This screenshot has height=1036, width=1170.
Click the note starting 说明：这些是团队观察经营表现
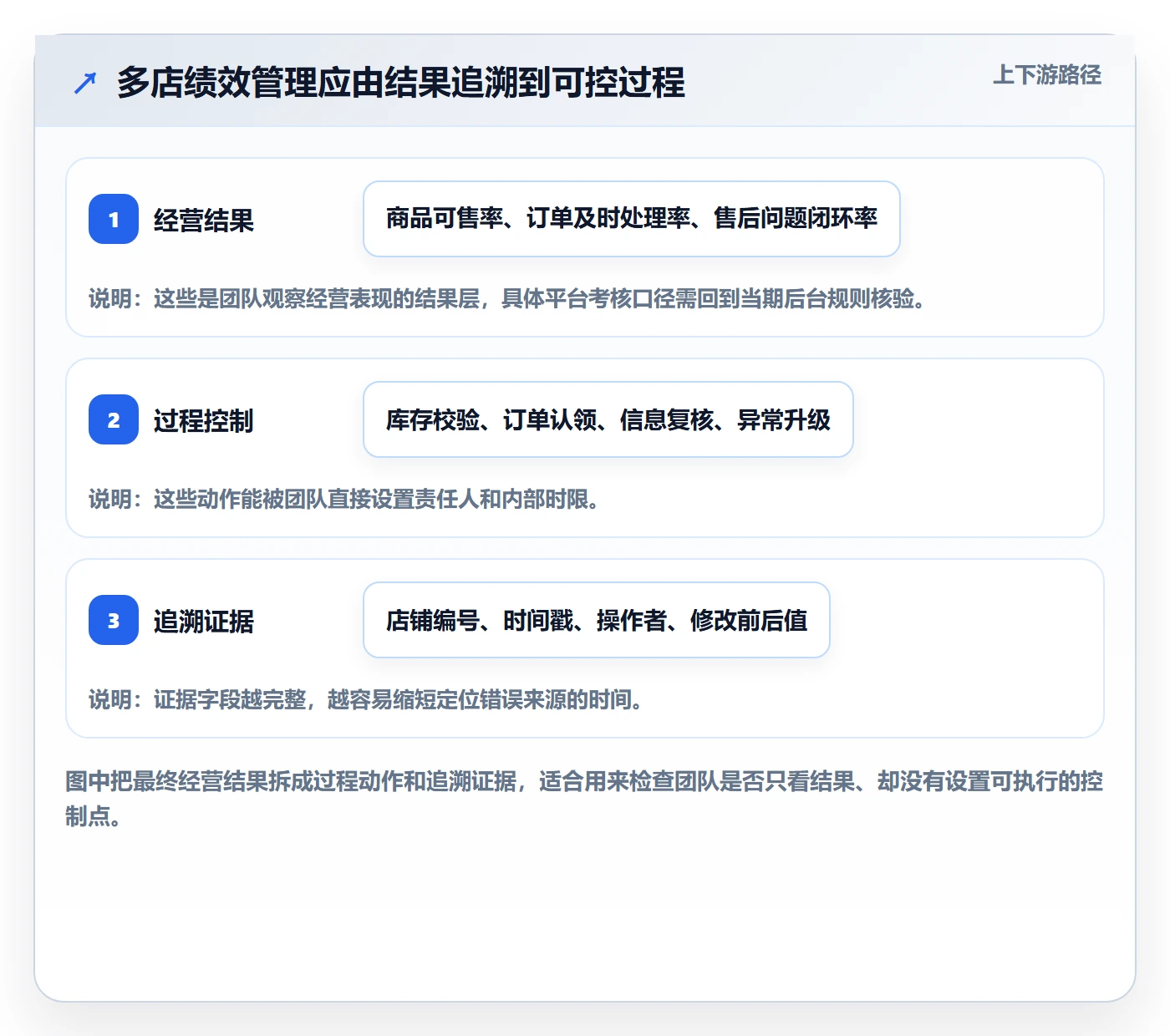click(507, 299)
